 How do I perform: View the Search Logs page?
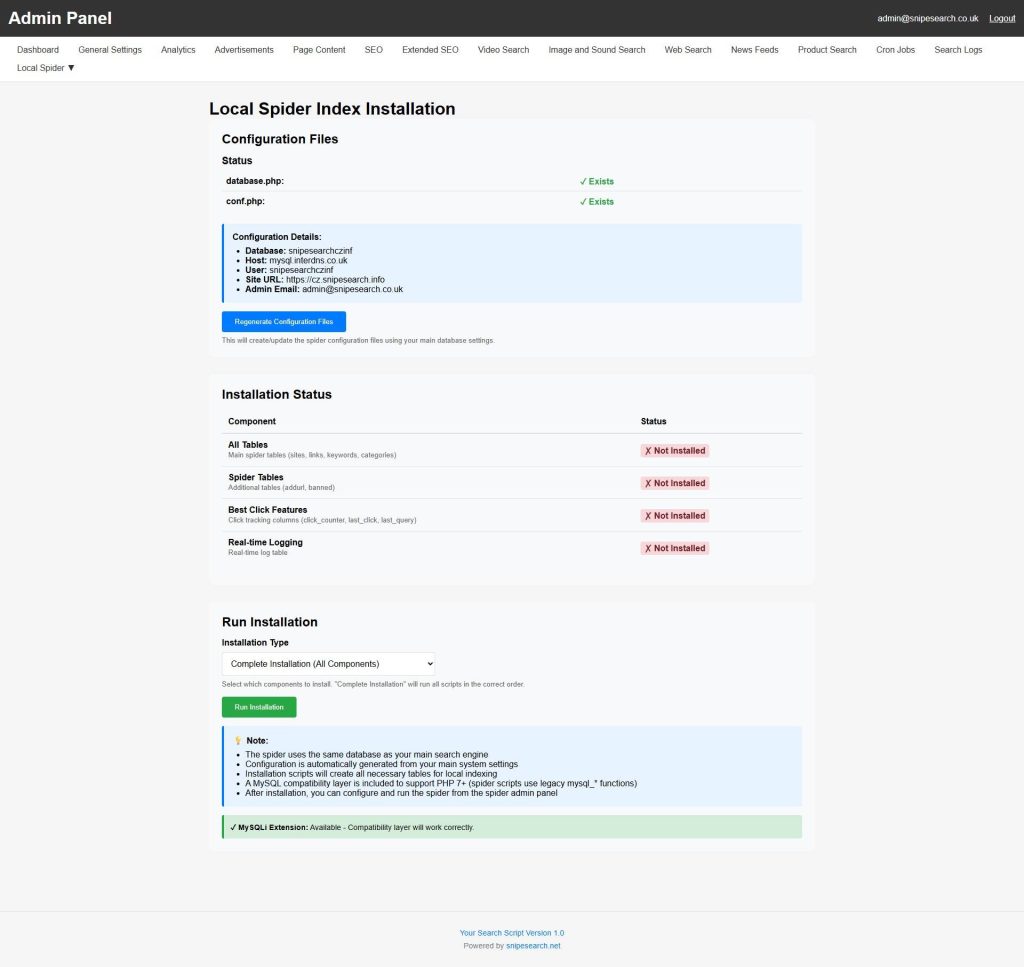point(958,50)
